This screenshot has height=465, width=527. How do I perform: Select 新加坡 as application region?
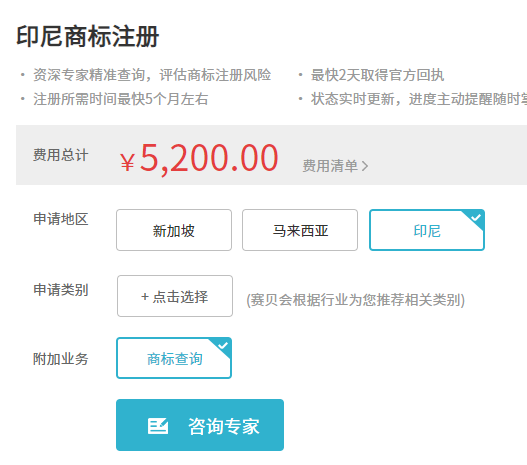[x=174, y=230]
